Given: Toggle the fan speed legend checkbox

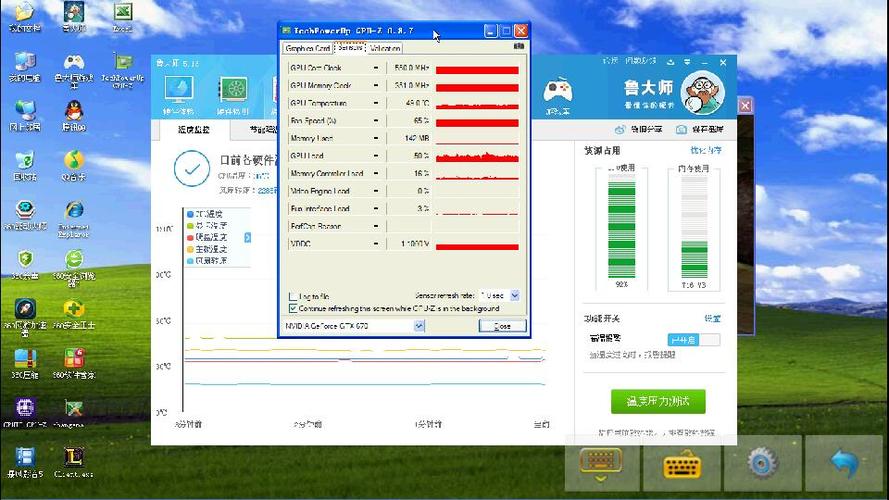Looking at the screenshot, I should [190, 261].
